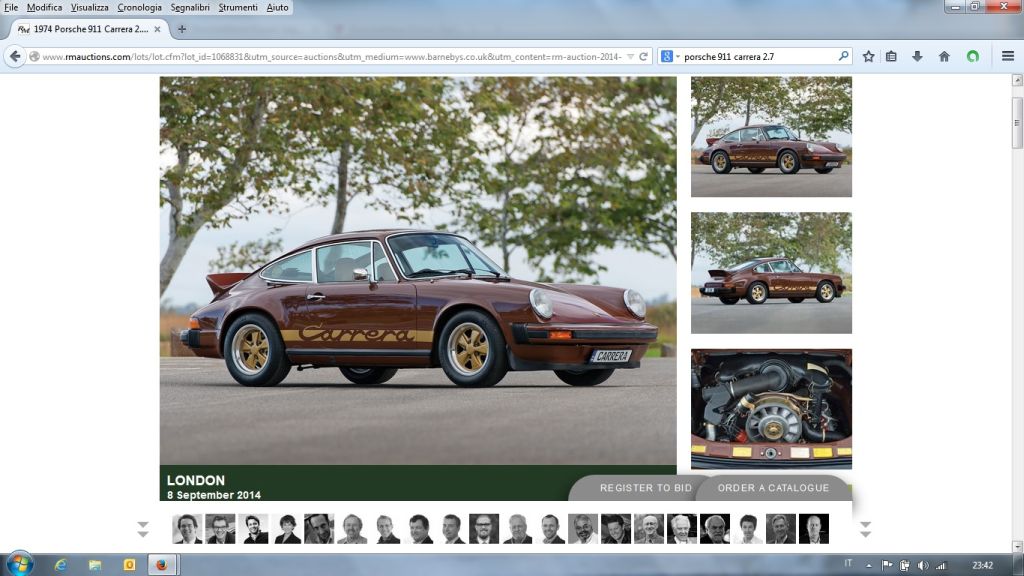
Task: Click the '8 September 2014' date text
Action: pos(214,495)
